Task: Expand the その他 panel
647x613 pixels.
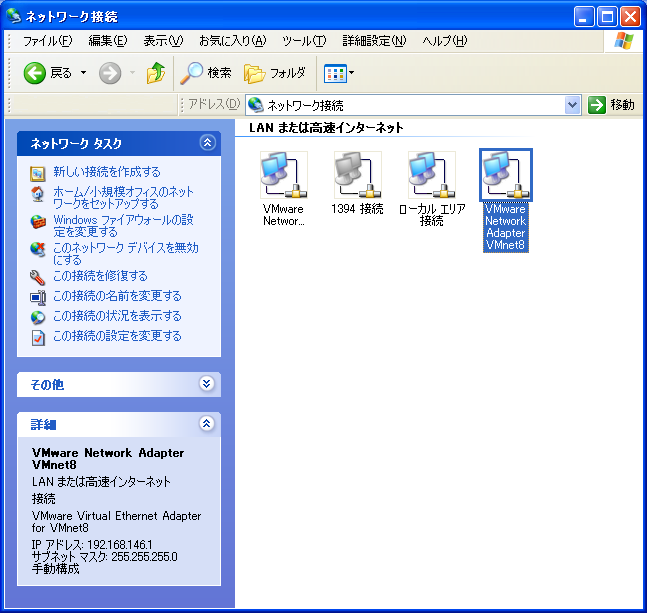Action: click(x=207, y=384)
